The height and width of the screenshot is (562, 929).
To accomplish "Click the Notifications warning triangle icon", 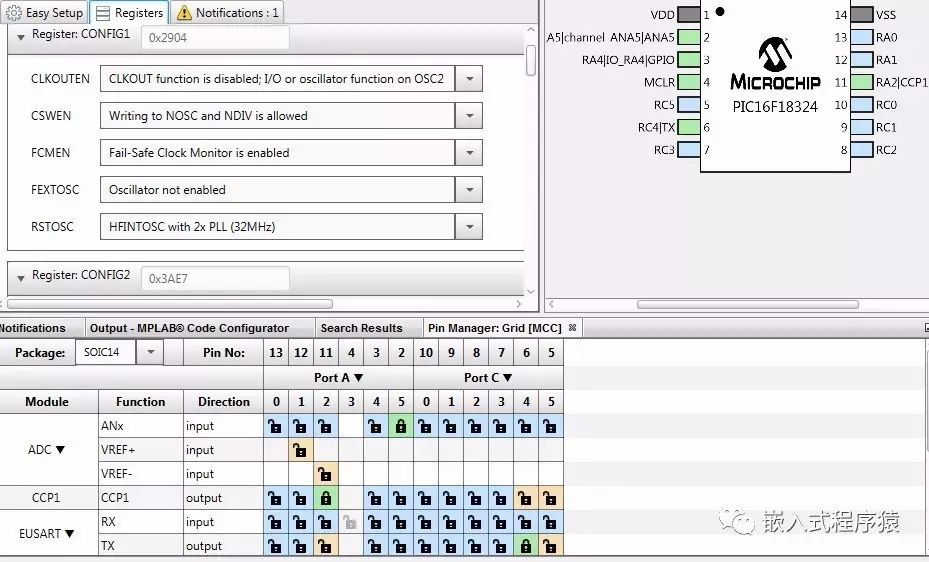I will tap(184, 12).
